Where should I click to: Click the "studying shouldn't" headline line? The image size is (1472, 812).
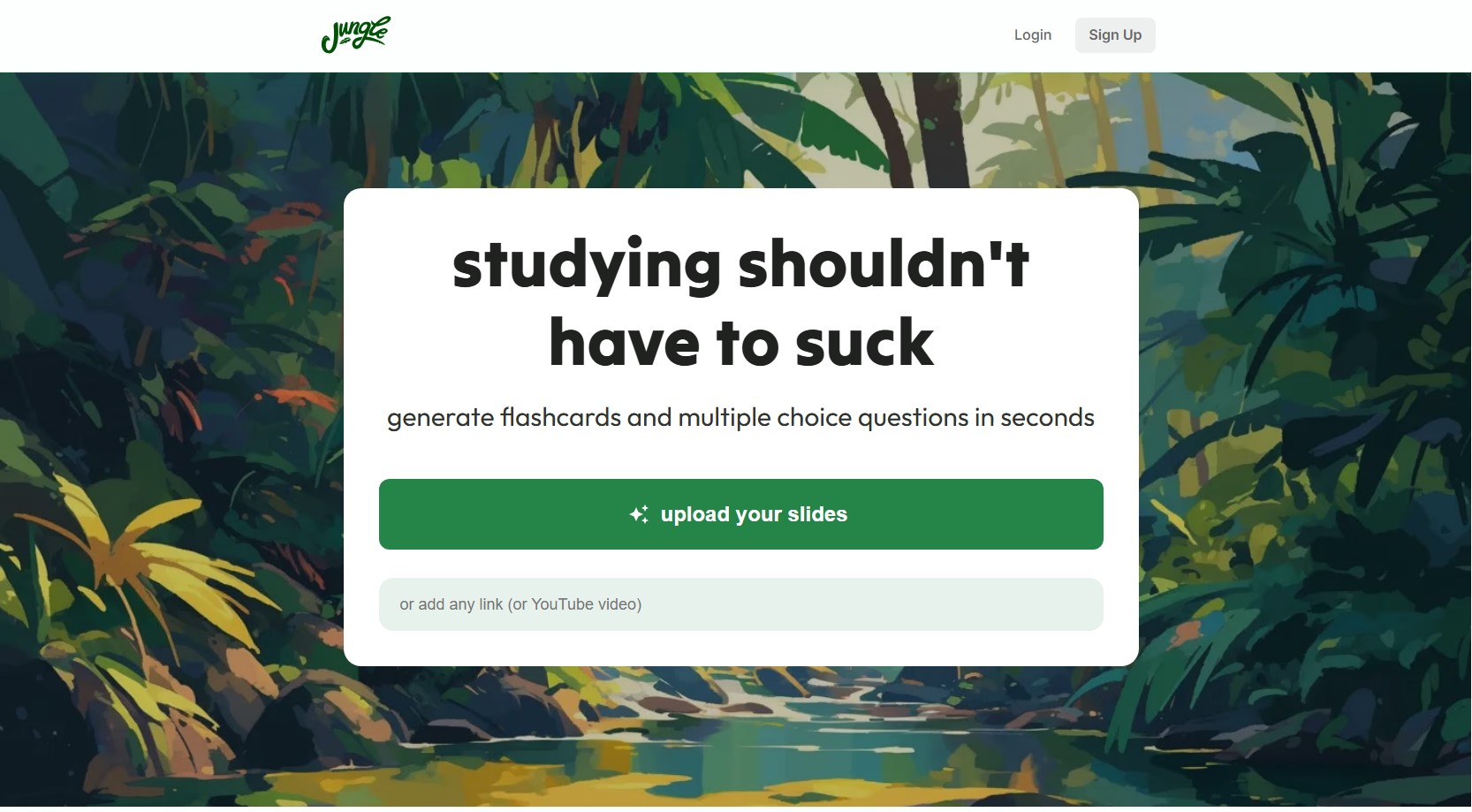click(x=740, y=264)
